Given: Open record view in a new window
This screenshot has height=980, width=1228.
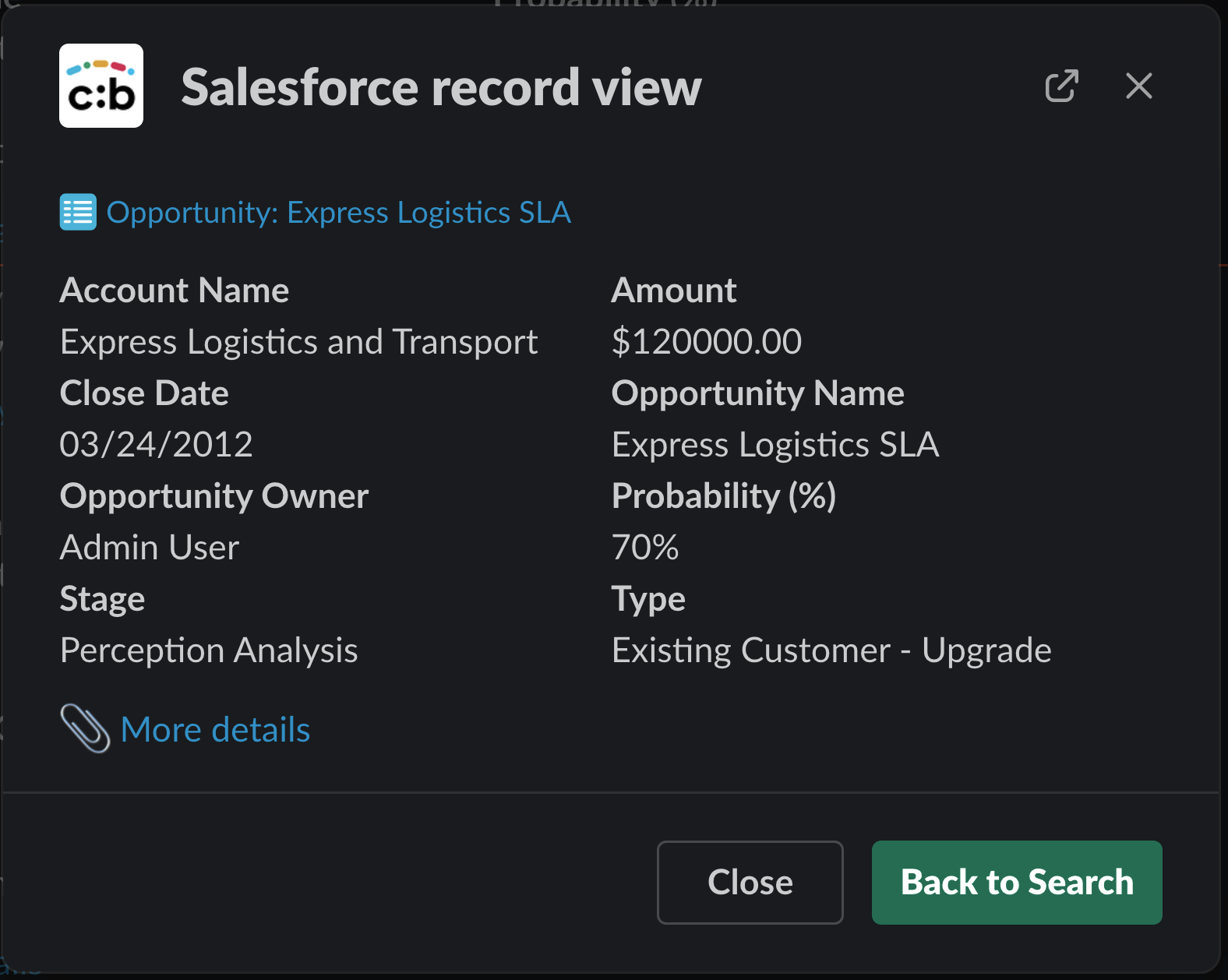Looking at the screenshot, I should (x=1061, y=86).
